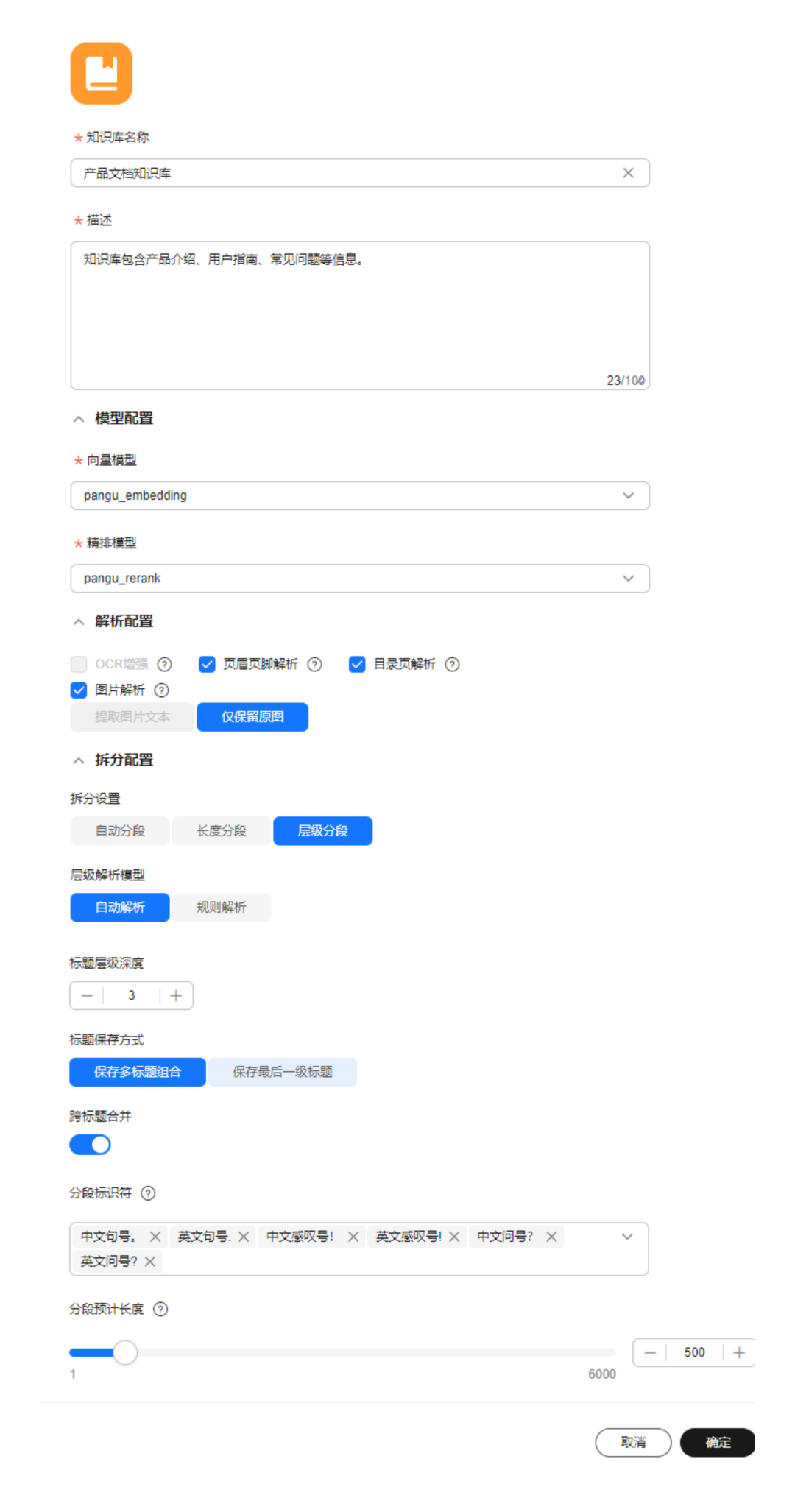
Task: Click help icon beside 目录页解析
Action: tap(453, 664)
